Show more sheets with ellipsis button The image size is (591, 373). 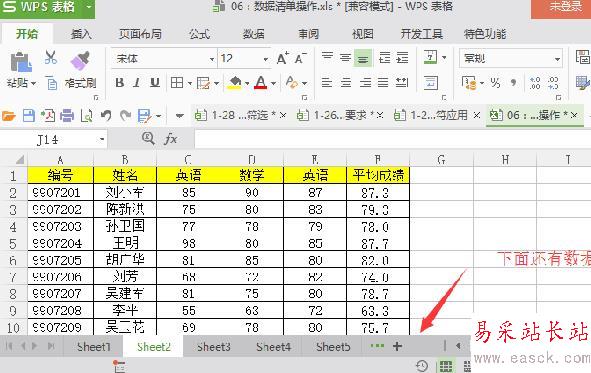point(377,346)
